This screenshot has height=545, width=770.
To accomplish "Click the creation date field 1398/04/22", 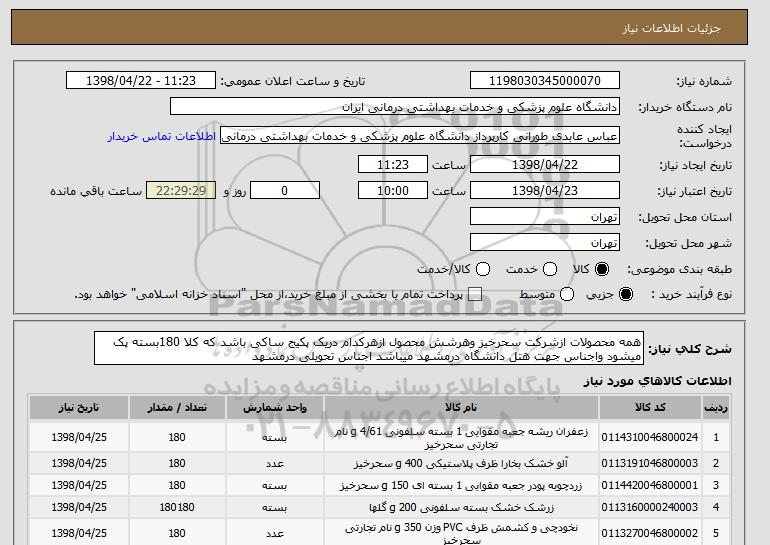I will (545, 164).
